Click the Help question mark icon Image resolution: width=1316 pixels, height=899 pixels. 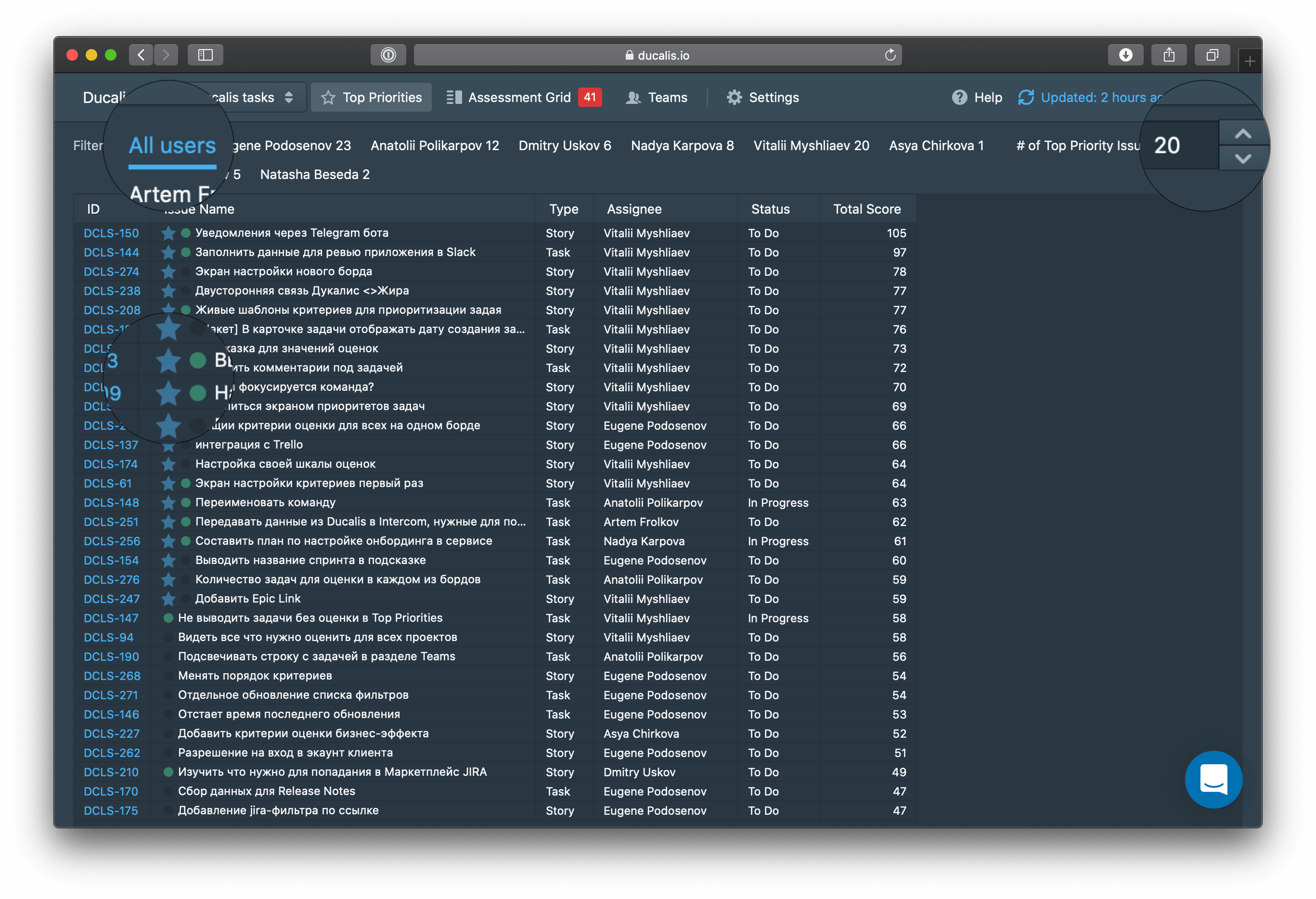click(959, 97)
